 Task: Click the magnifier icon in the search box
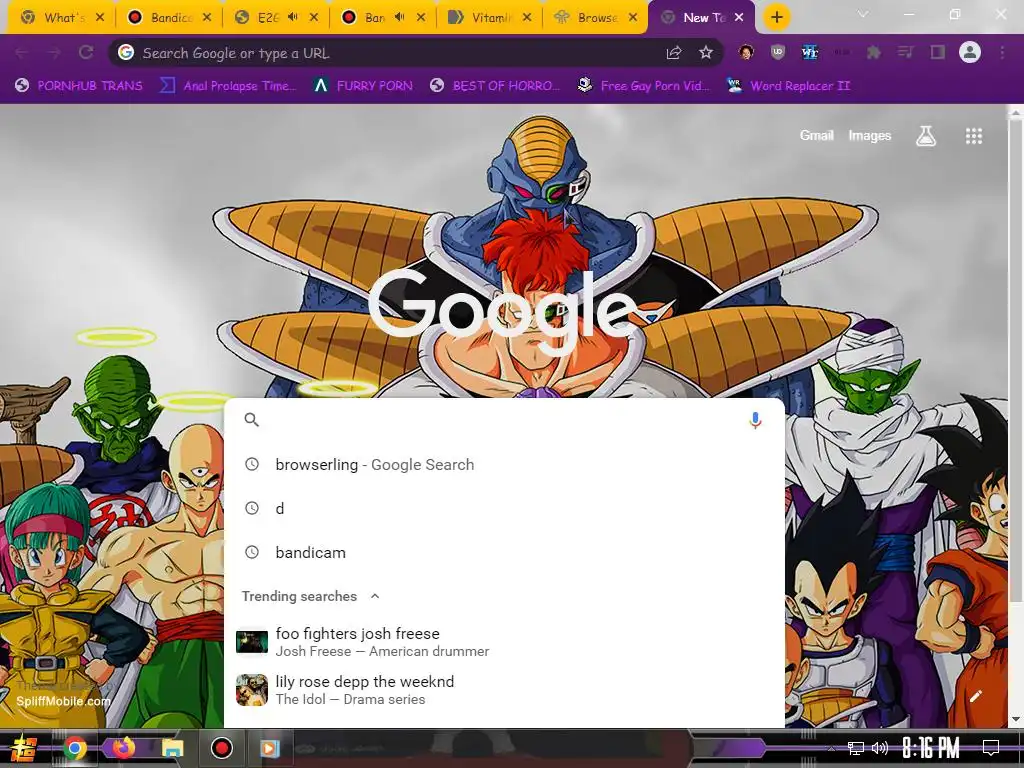(251, 420)
